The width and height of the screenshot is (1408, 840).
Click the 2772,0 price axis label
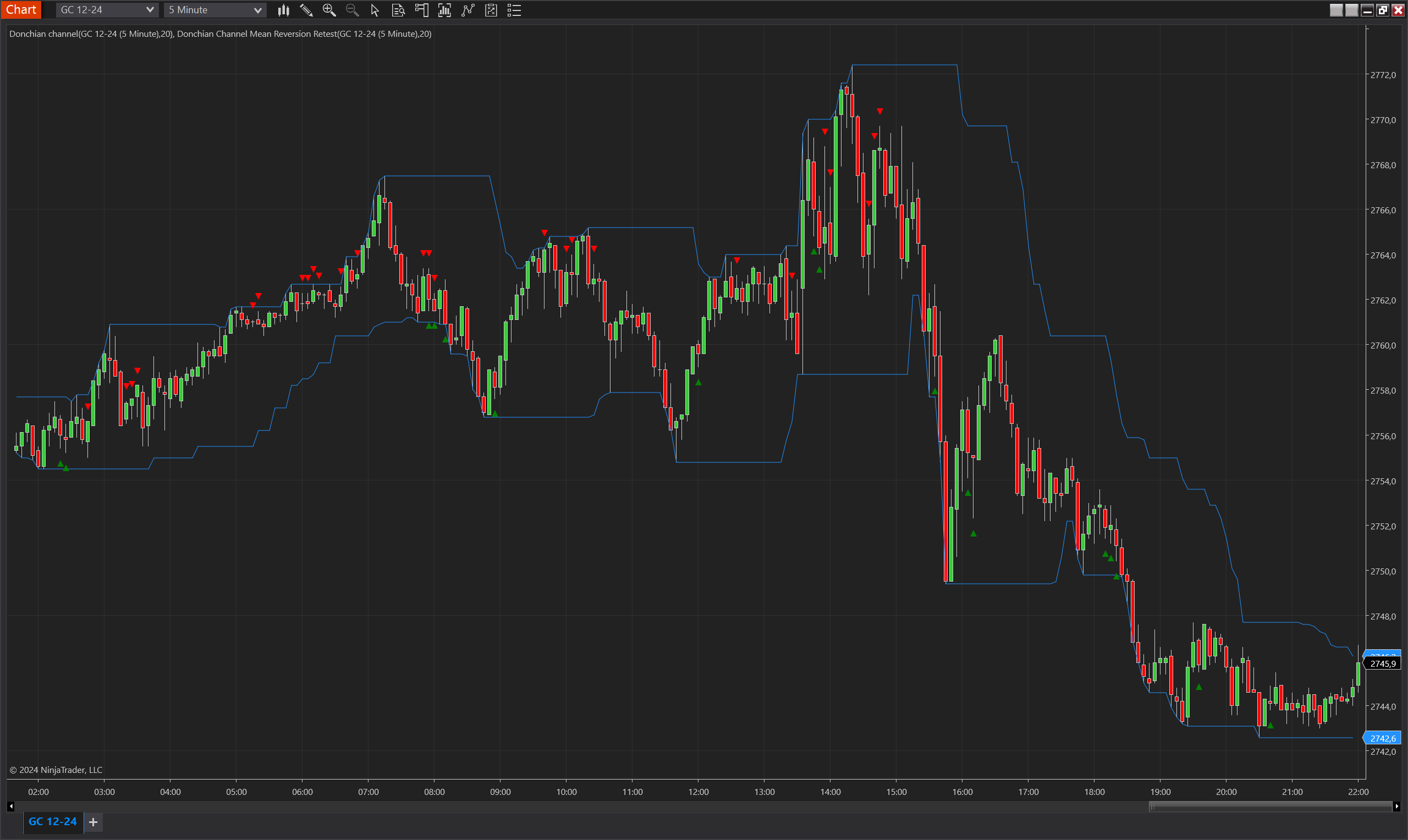[1383, 75]
